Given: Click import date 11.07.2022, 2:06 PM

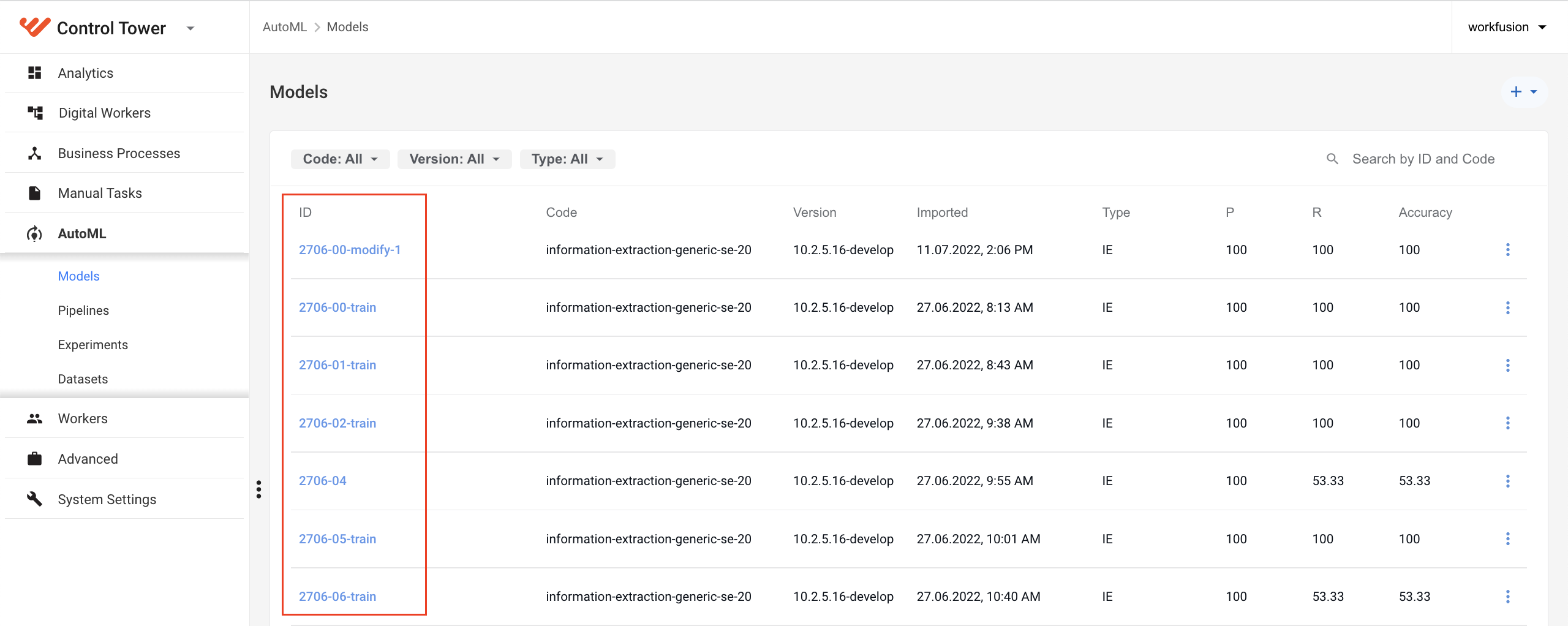Looking at the screenshot, I should point(974,249).
